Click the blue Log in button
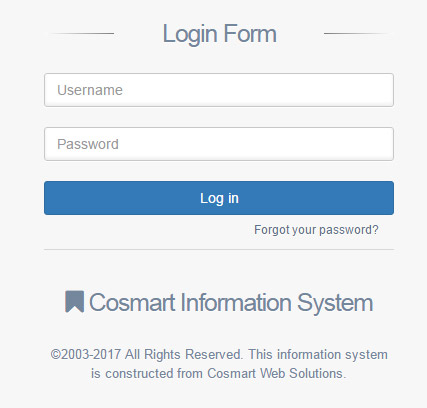The image size is (427, 408). (x=219, y=198)
